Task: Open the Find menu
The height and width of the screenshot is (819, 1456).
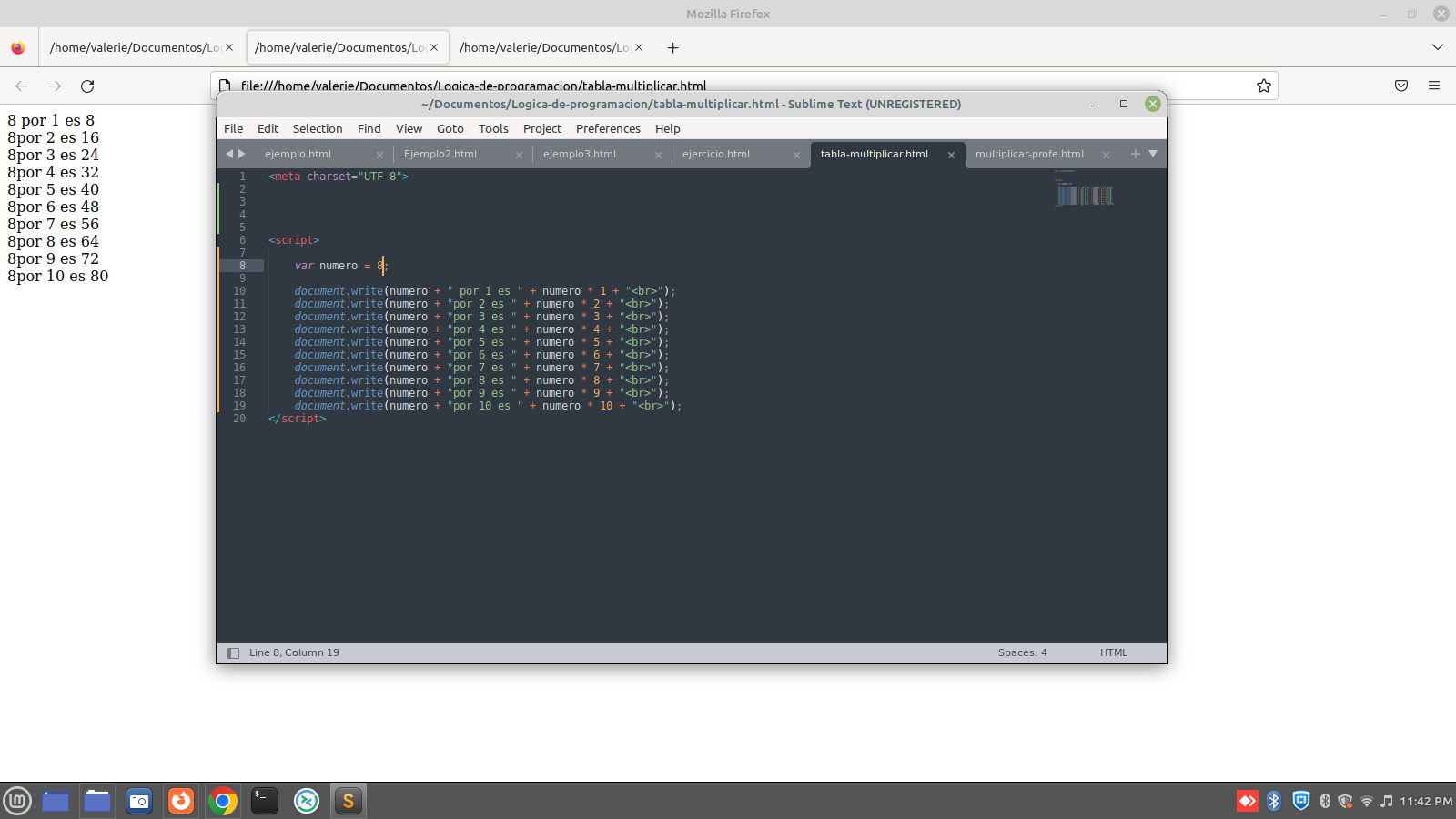Action: [369, 128]
